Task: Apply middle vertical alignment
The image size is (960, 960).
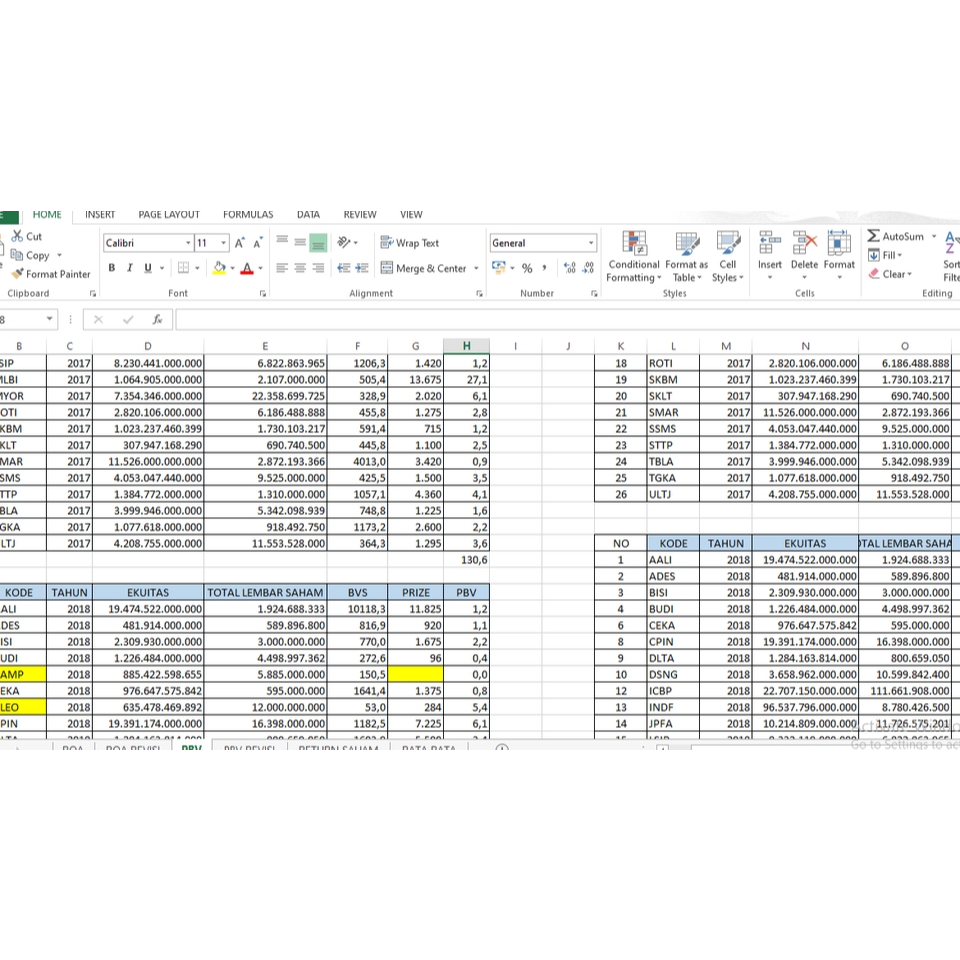Action: click(x=300, y=242)
